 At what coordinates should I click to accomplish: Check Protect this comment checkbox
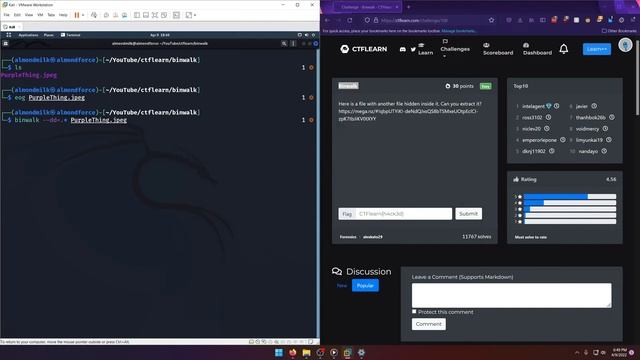[414, 311]
